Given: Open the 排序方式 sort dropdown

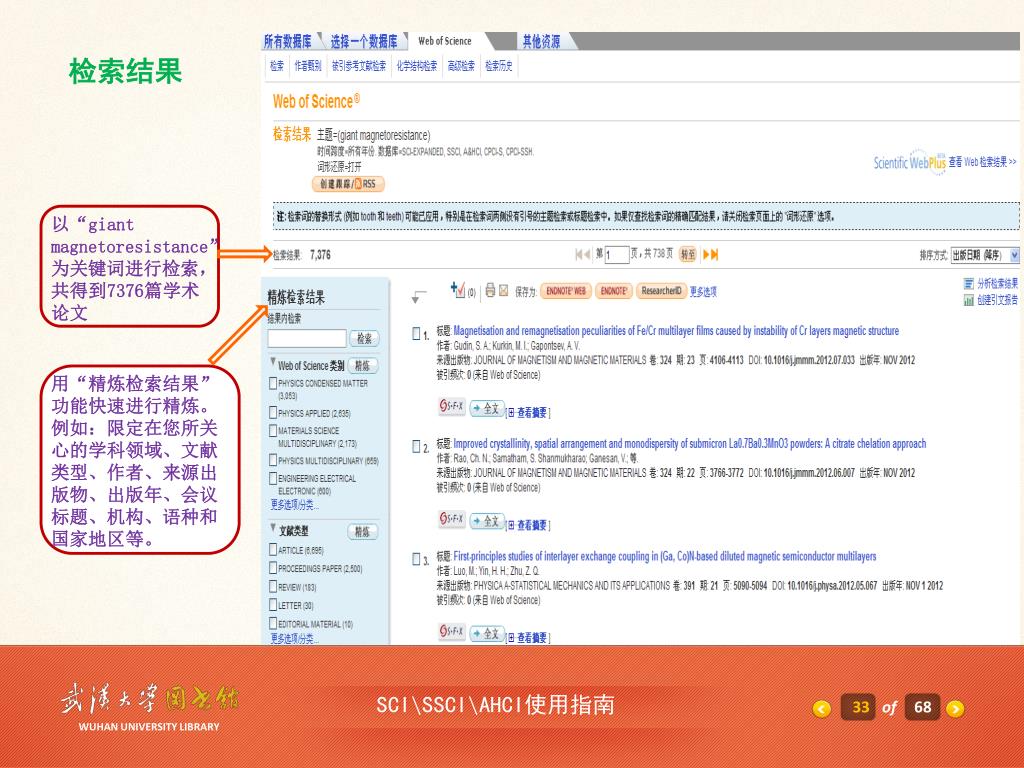Looking at the screenshot, I should [x=984, y=255].
